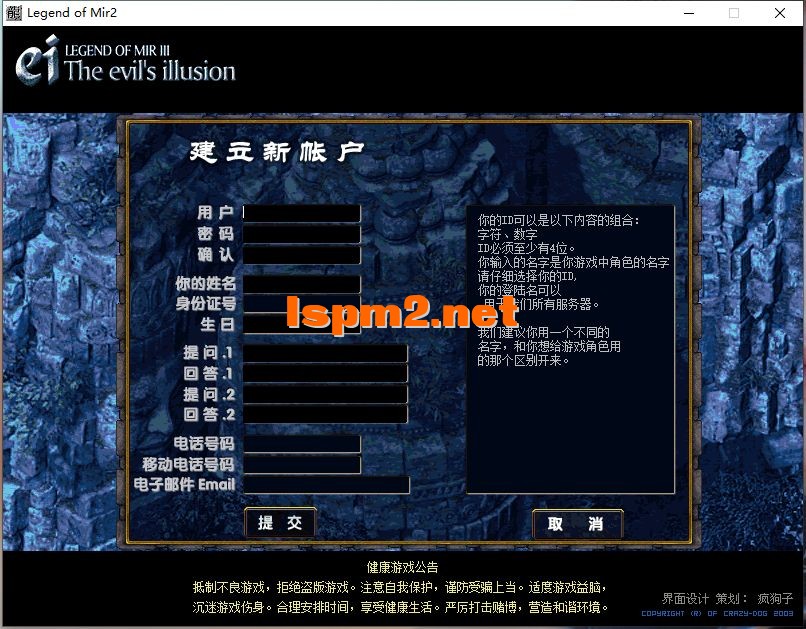806x629 pixels.
Task: Minimize the Legend of Mir2 window
Action: (689, 13)
